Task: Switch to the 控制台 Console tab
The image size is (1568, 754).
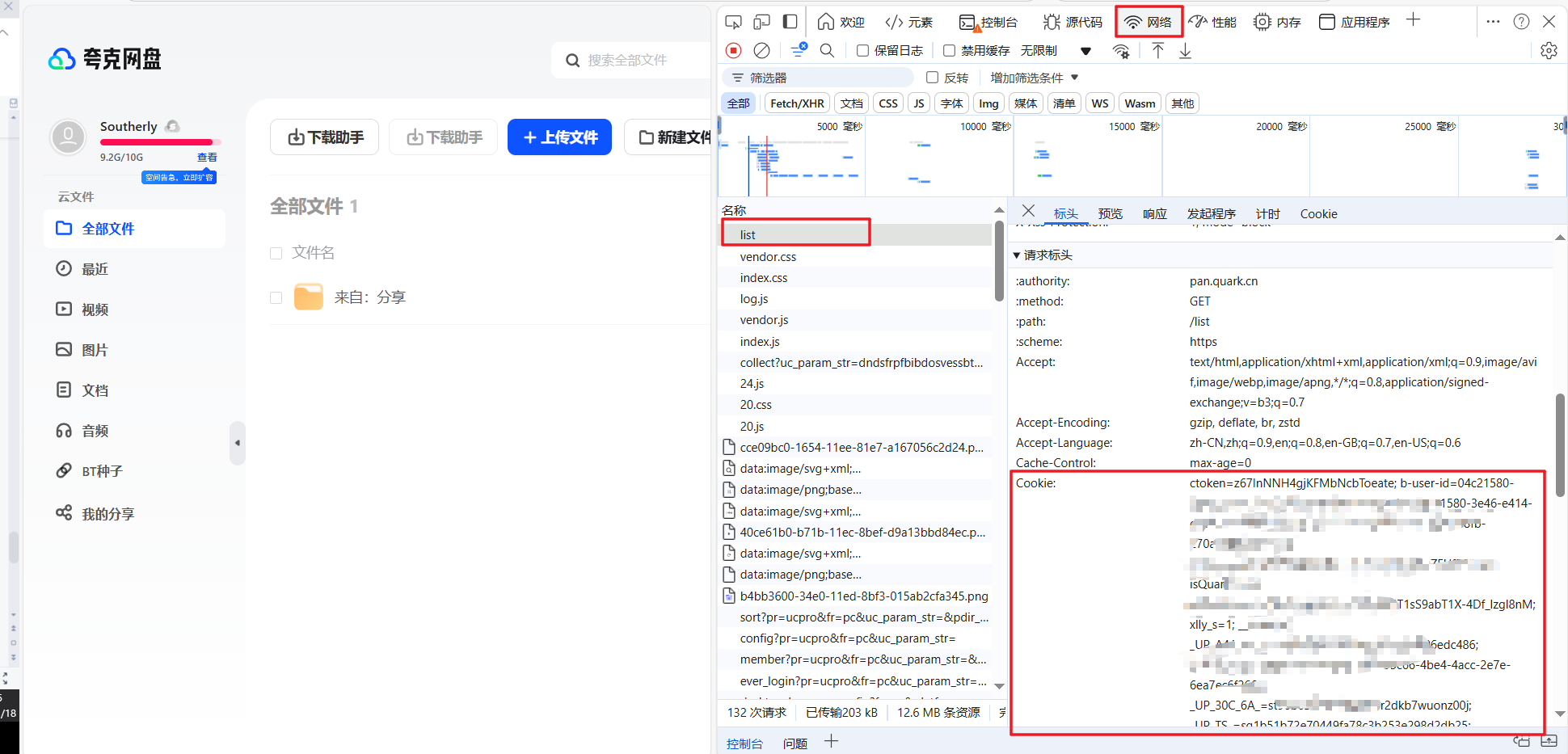Action: pyautogui.click(x=988, y=22)
